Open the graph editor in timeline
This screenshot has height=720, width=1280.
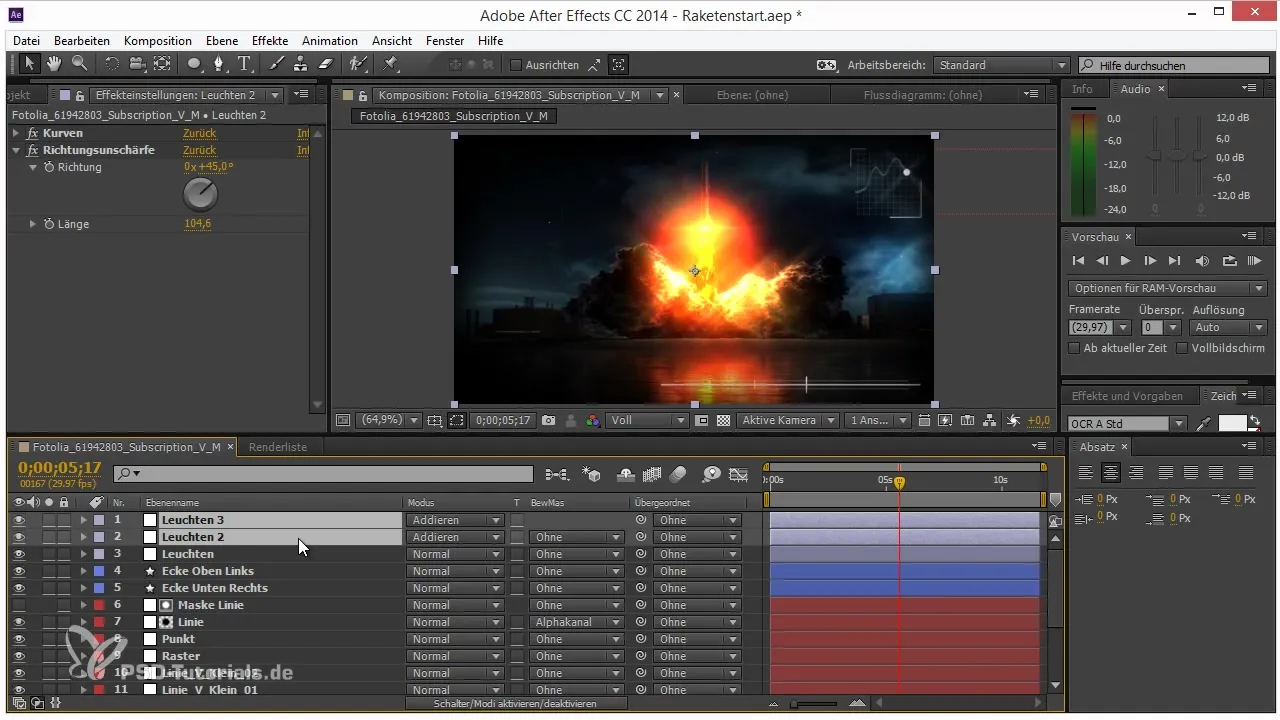(739, 474)
